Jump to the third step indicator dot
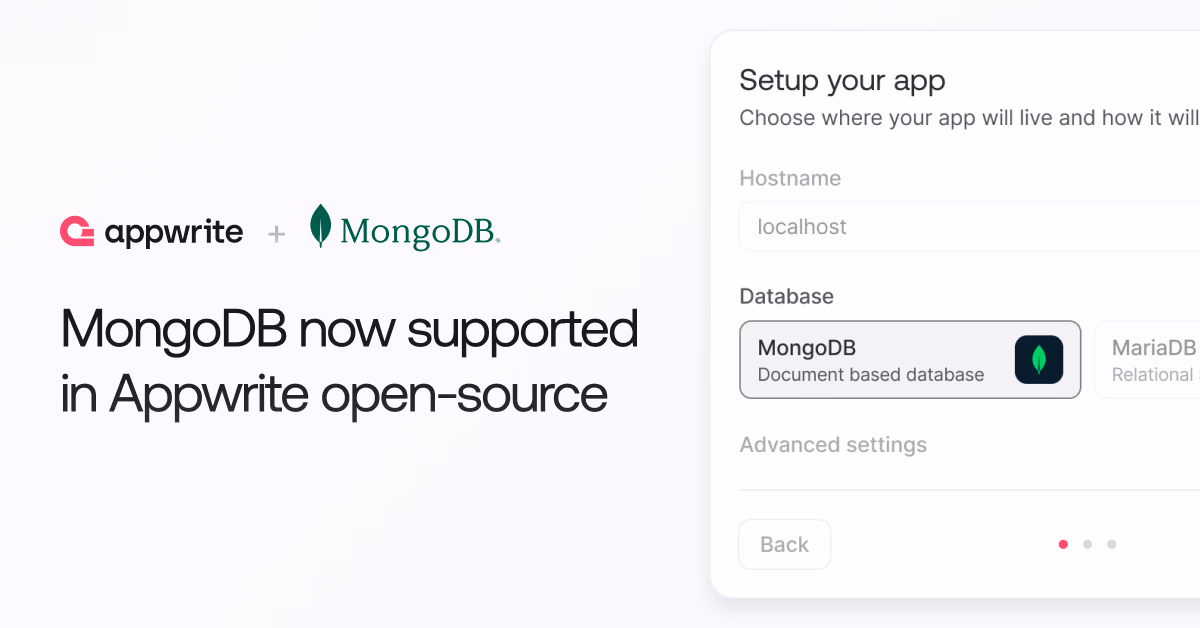Viewport: 1200px width, 628px height. pyautogui.click(x=1111, y=544)
